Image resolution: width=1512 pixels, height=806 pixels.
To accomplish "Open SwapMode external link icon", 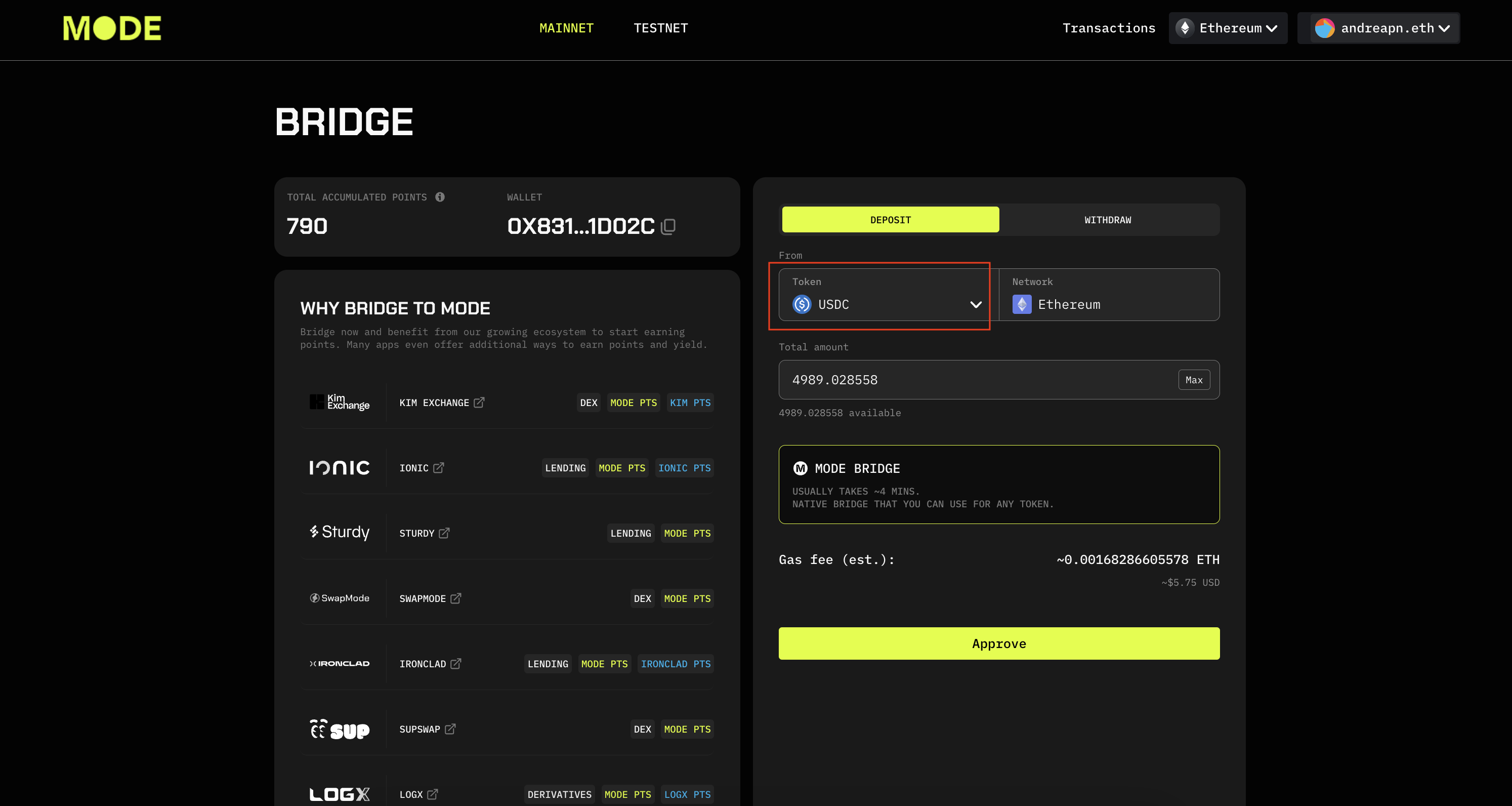I will [456, 598].
